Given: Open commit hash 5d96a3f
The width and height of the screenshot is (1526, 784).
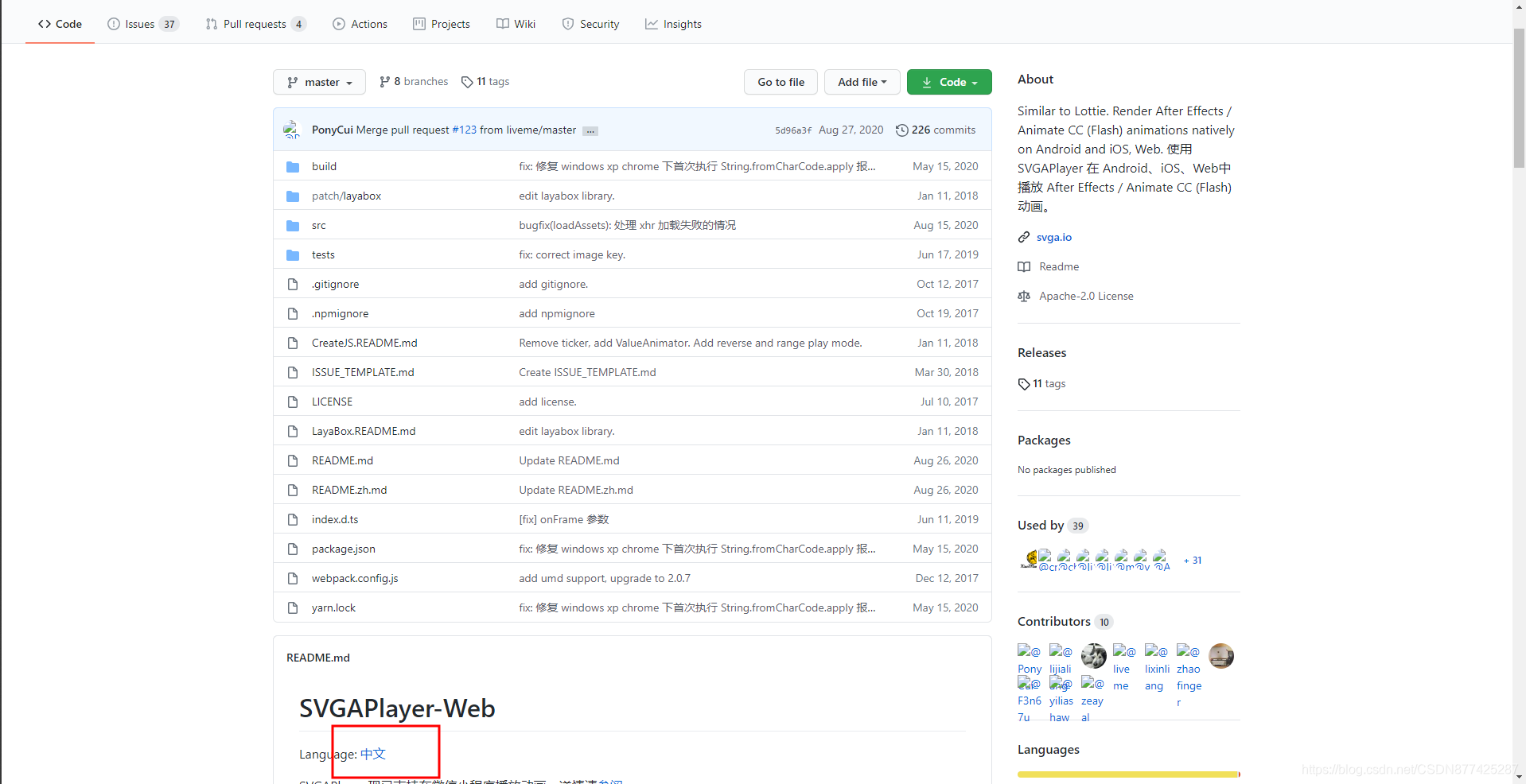Looking at the screenshot, I should (x=793, y=130).
